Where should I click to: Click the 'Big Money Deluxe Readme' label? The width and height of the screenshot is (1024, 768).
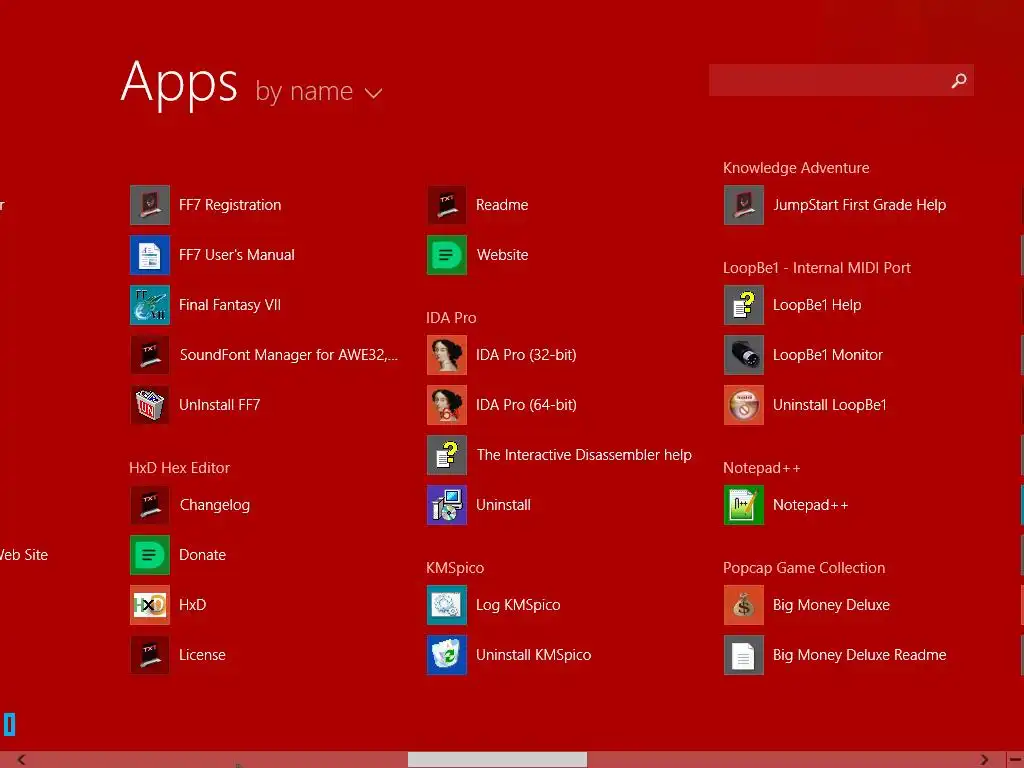(859, 655)
